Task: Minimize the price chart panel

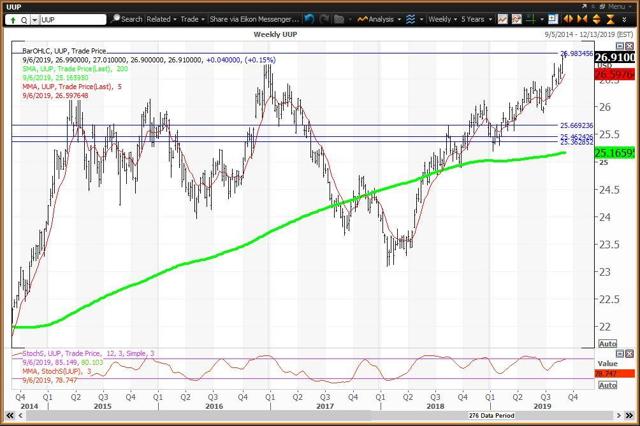Action: tap(620, 46)
